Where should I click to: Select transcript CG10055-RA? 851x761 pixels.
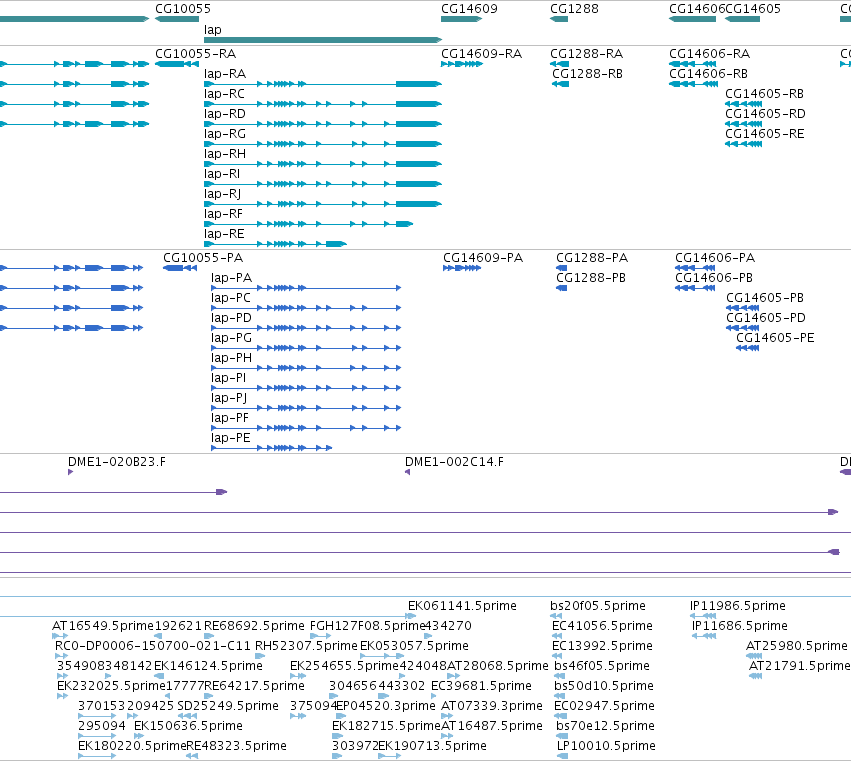point(195,54)
